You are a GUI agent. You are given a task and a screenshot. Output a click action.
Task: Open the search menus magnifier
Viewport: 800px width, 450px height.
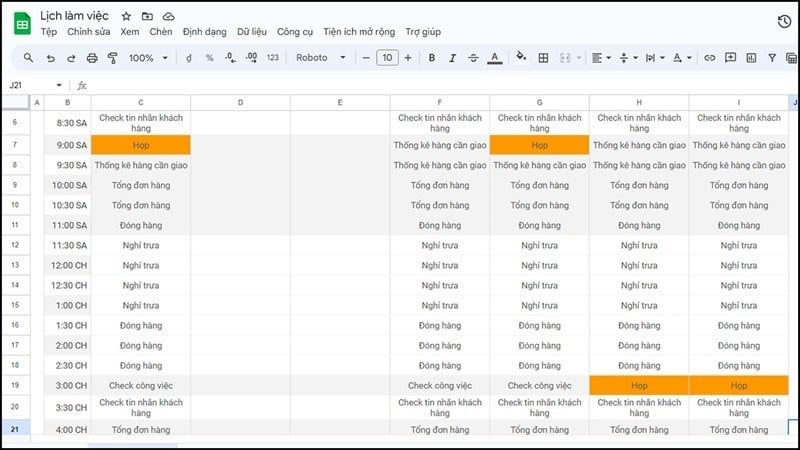28,58
